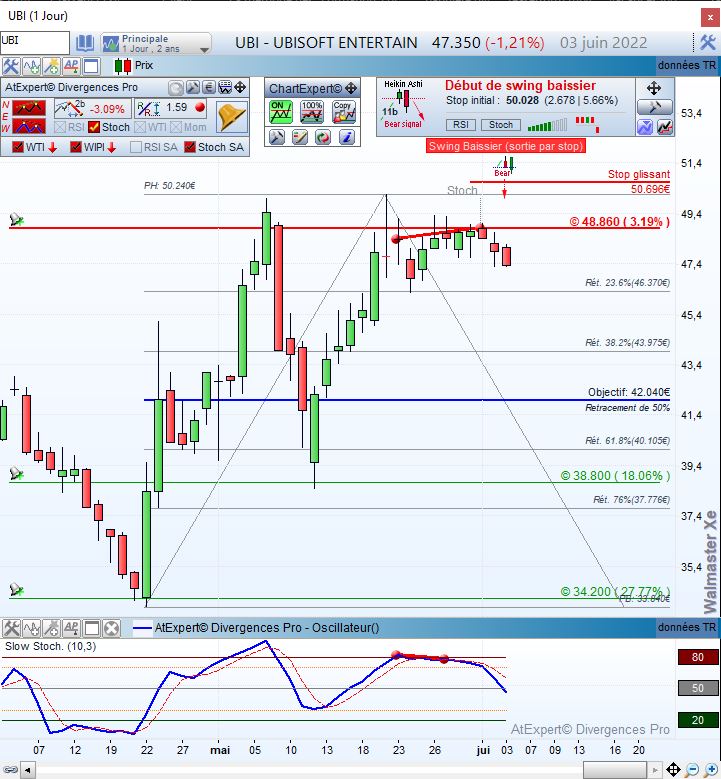The height and width of the screenshot is (779, 721).
Task: Uncheck the WTI down-arrow checkbox
Action: pyautogui.click(x=18, y=147)
